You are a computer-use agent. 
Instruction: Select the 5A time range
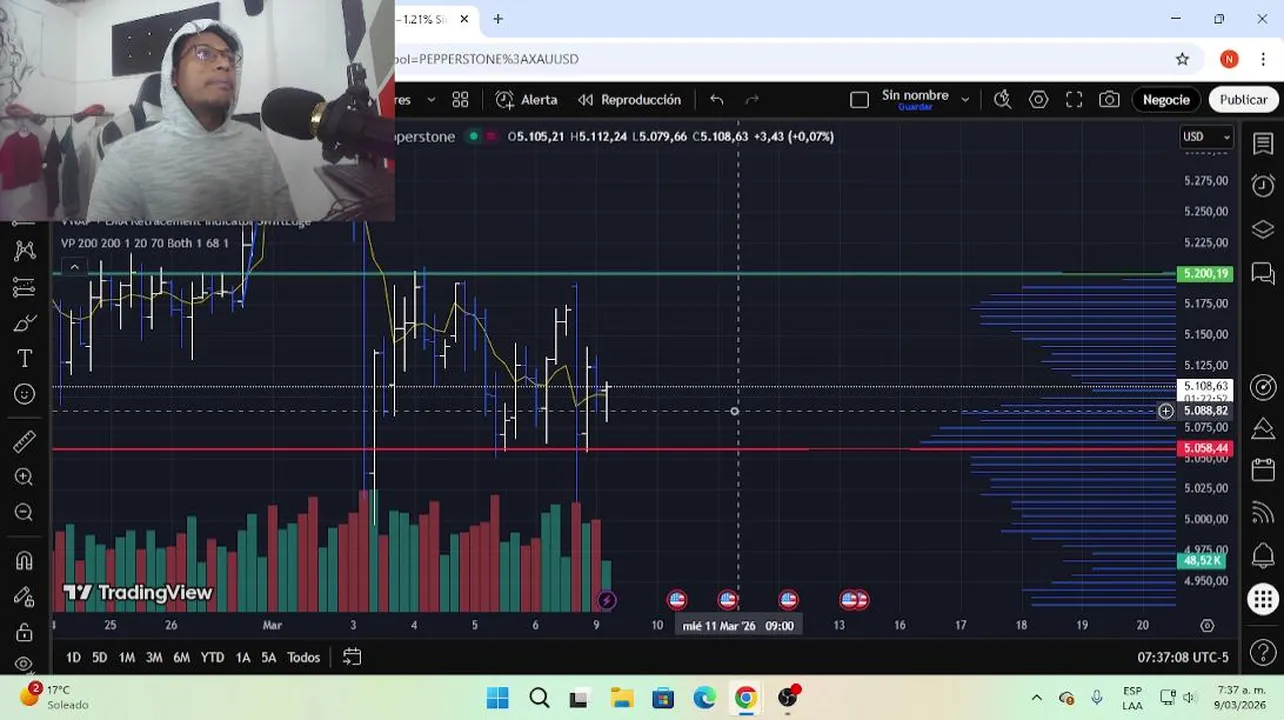(x=268, y=657)
